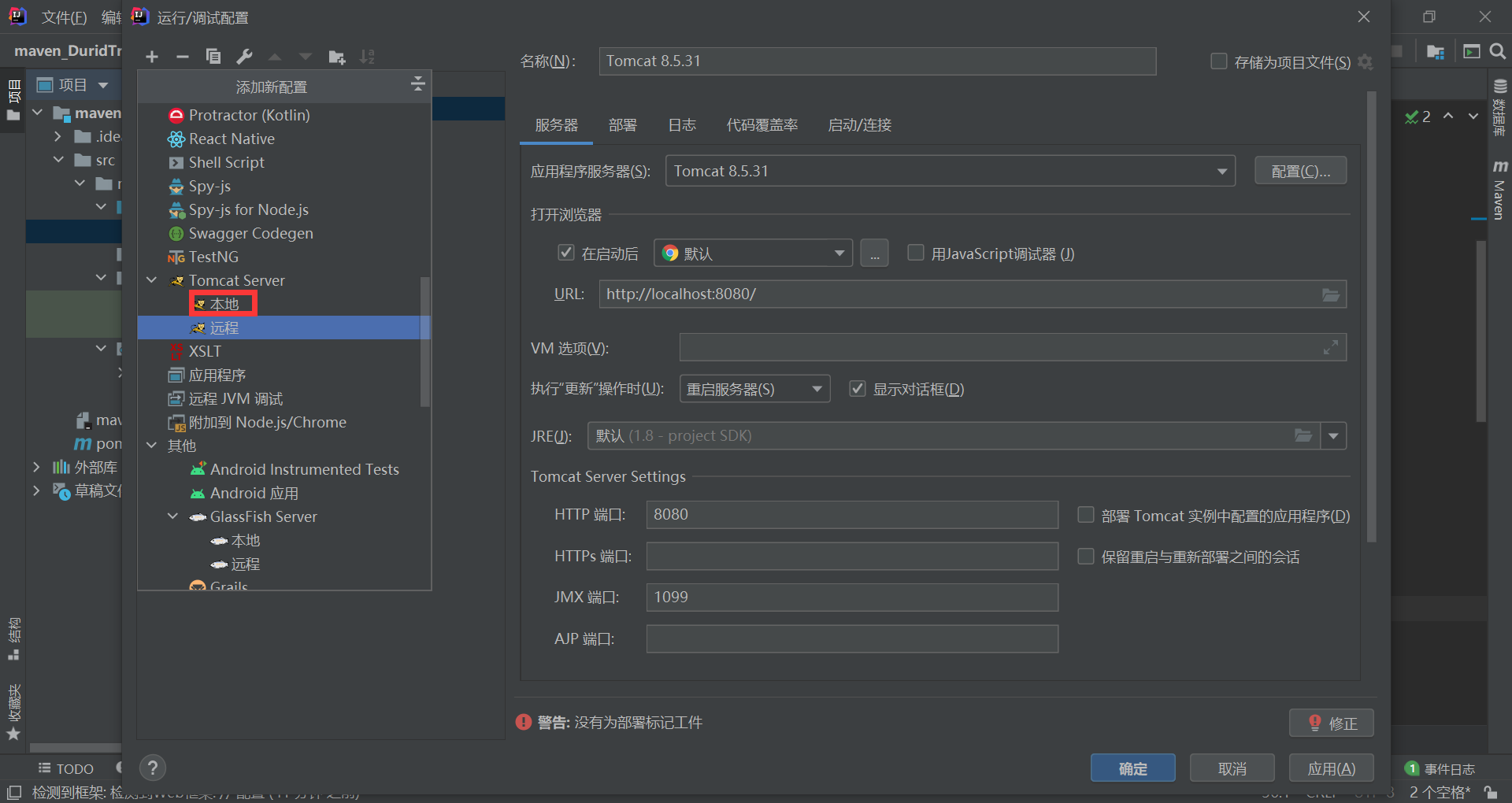Confirm with the 确定 button

click(x=1132, y=768)
